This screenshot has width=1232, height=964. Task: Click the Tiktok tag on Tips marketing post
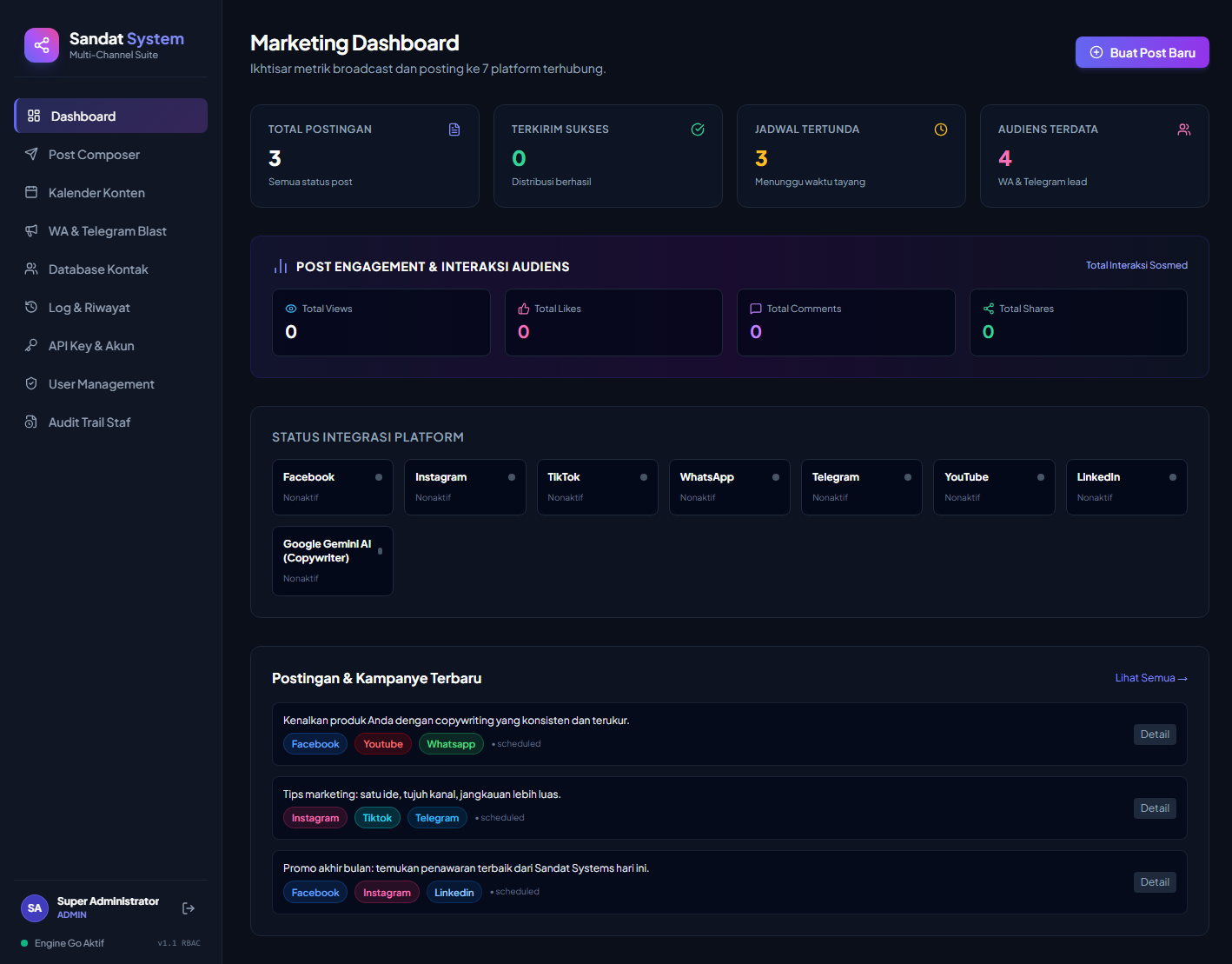tap(377, 818)
